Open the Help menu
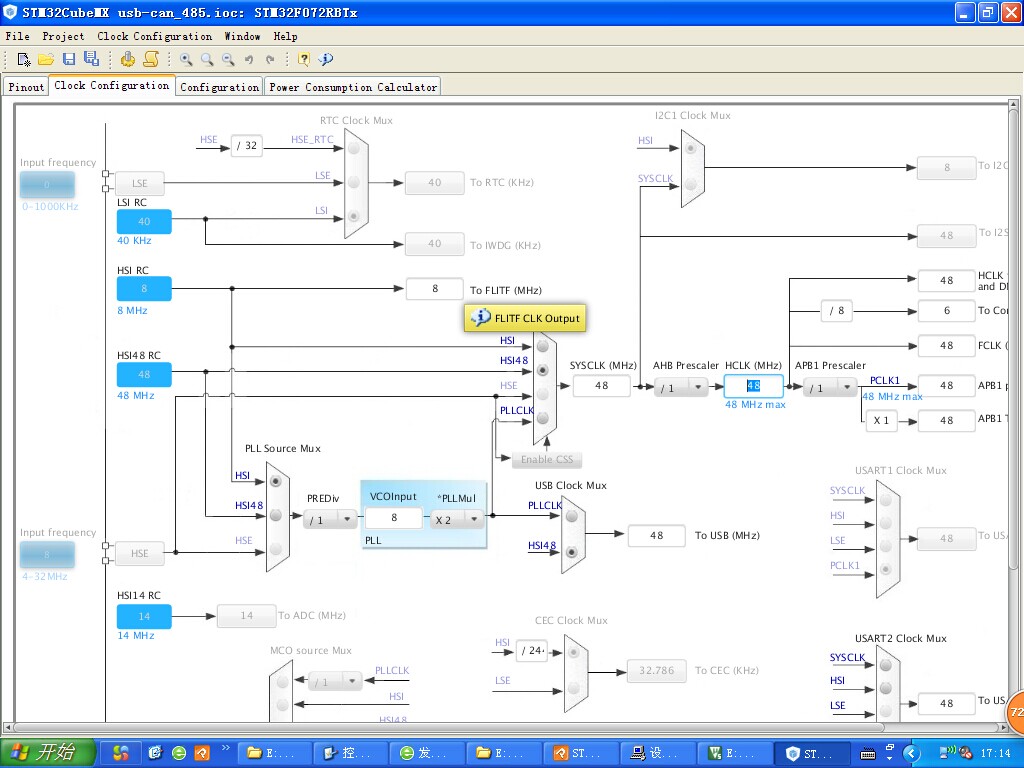Viewport: 1024px width, 768px height. coord(285,37)
